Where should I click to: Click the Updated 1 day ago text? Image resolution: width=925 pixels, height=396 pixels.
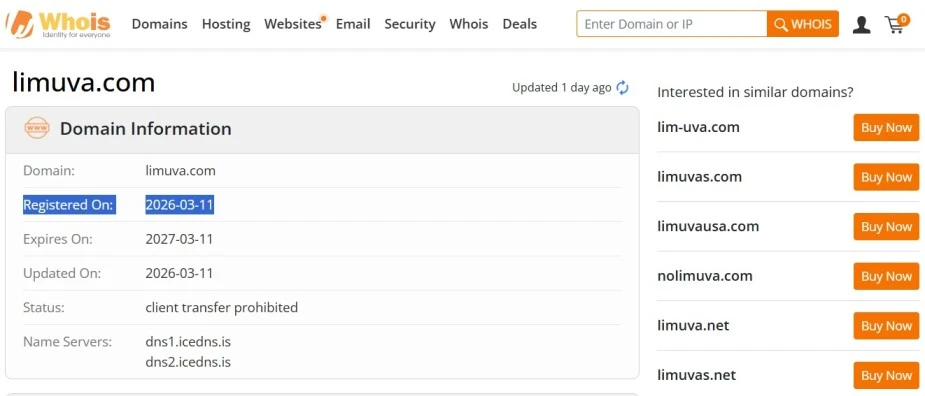click(562, 88)
